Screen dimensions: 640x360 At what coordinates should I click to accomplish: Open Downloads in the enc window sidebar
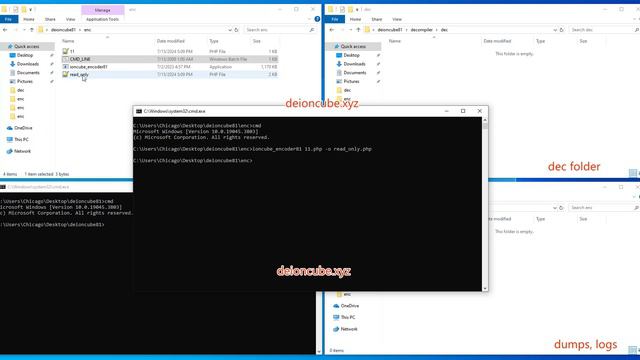pyautogui.click(x=28, y=64)
